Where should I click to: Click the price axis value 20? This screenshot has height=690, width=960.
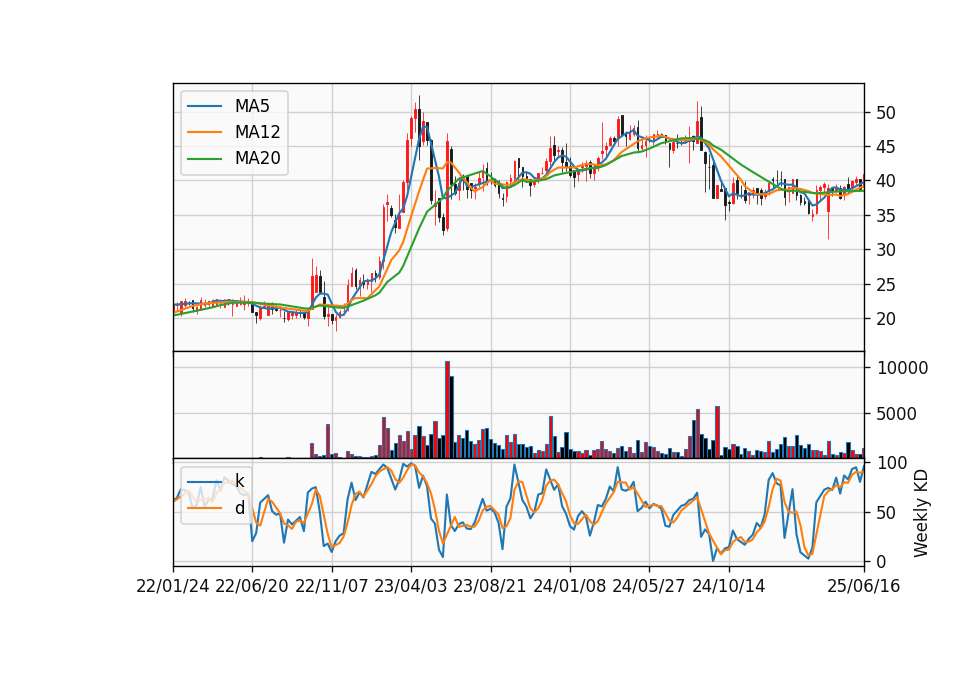(x=886, y=319)
